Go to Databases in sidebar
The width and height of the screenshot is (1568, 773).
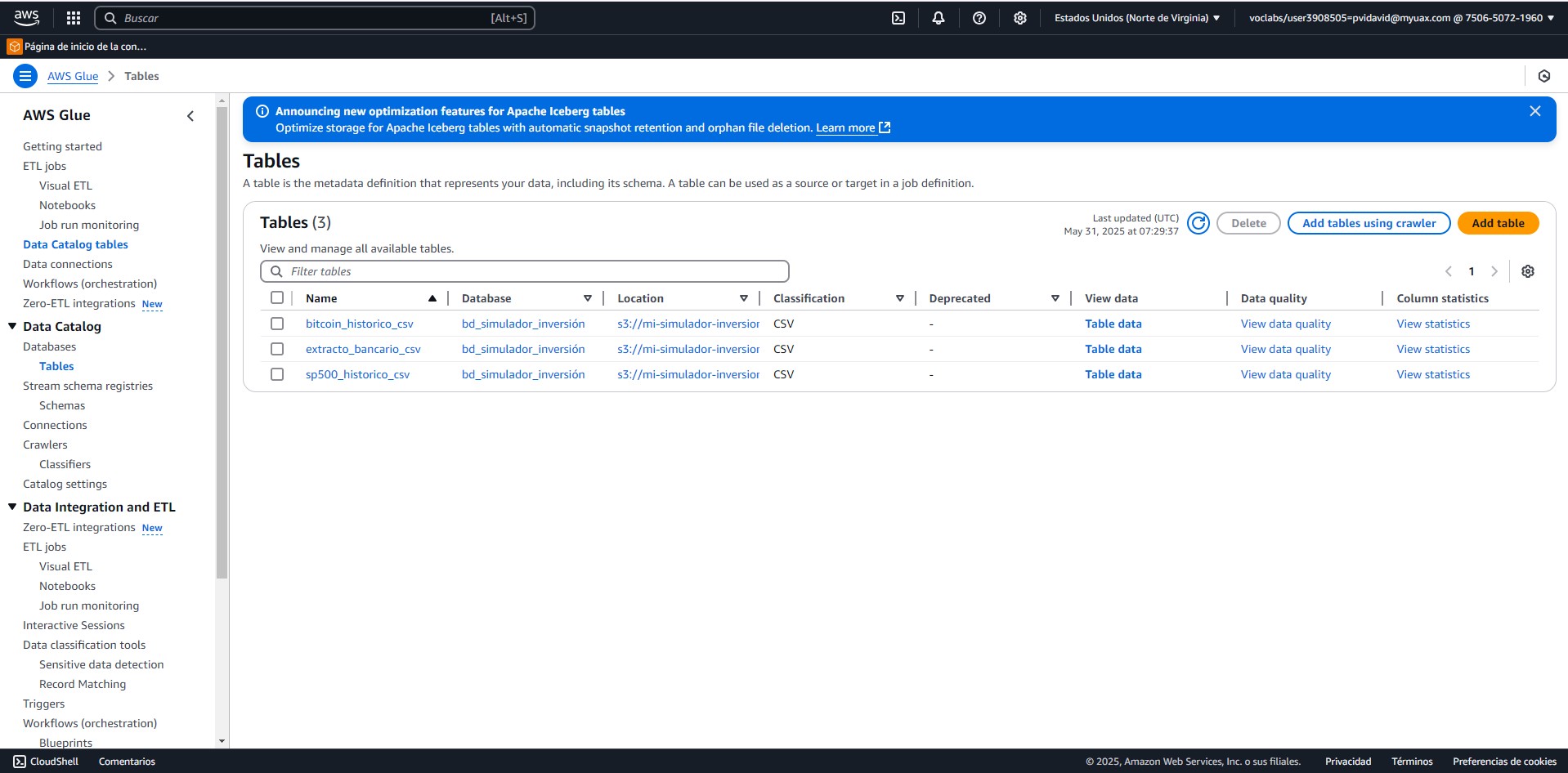(49, 346)
